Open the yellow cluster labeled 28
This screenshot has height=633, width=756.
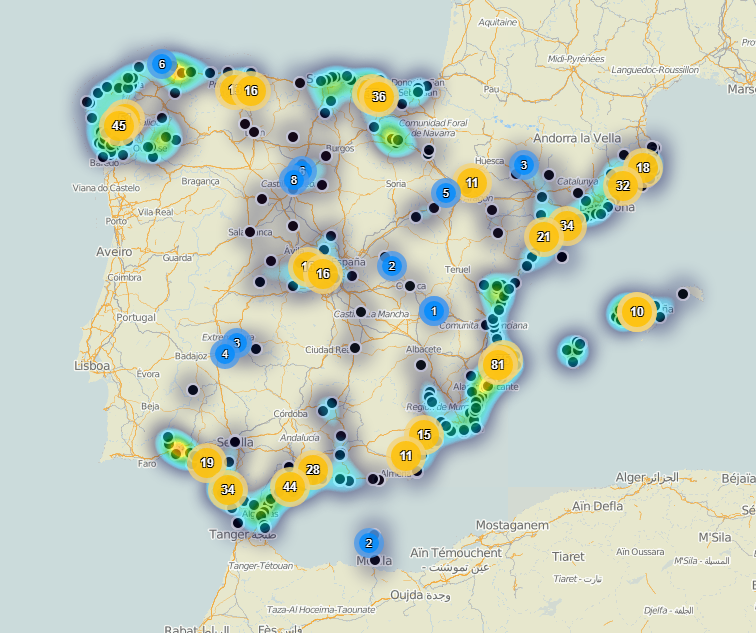pyautogui.click(x=313, y=470)
